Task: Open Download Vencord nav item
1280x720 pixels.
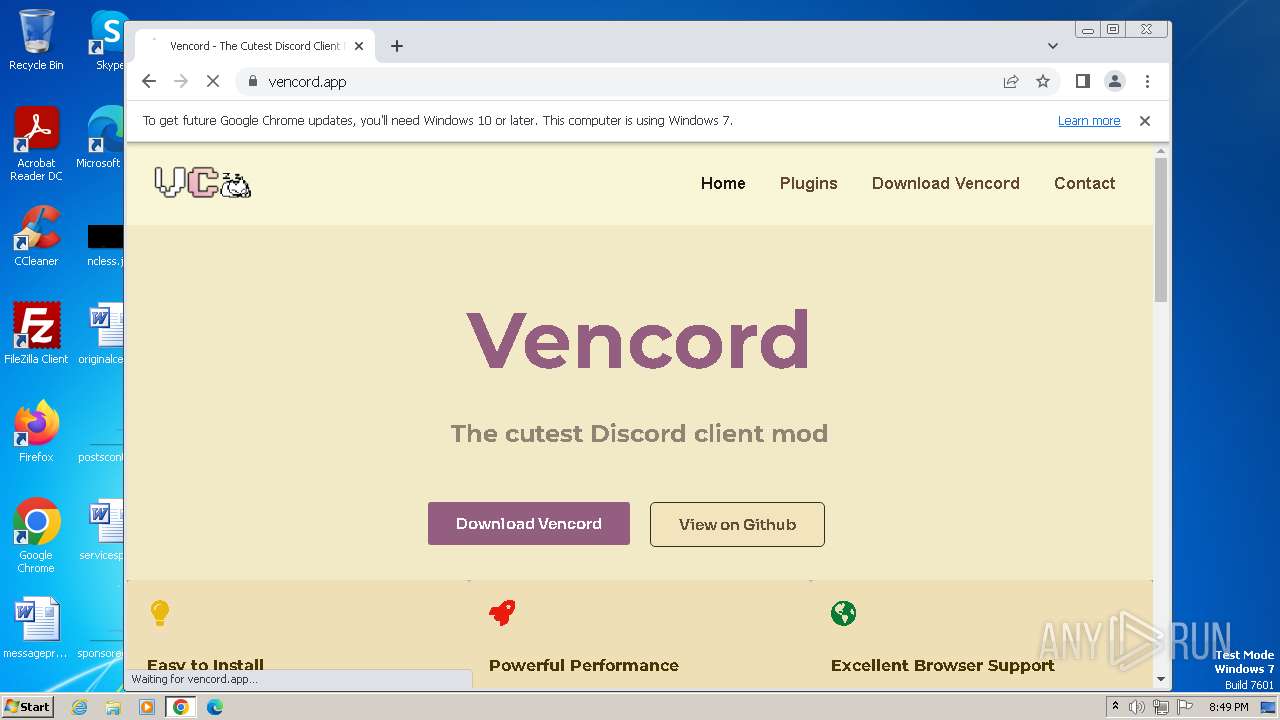Action: 946,183
